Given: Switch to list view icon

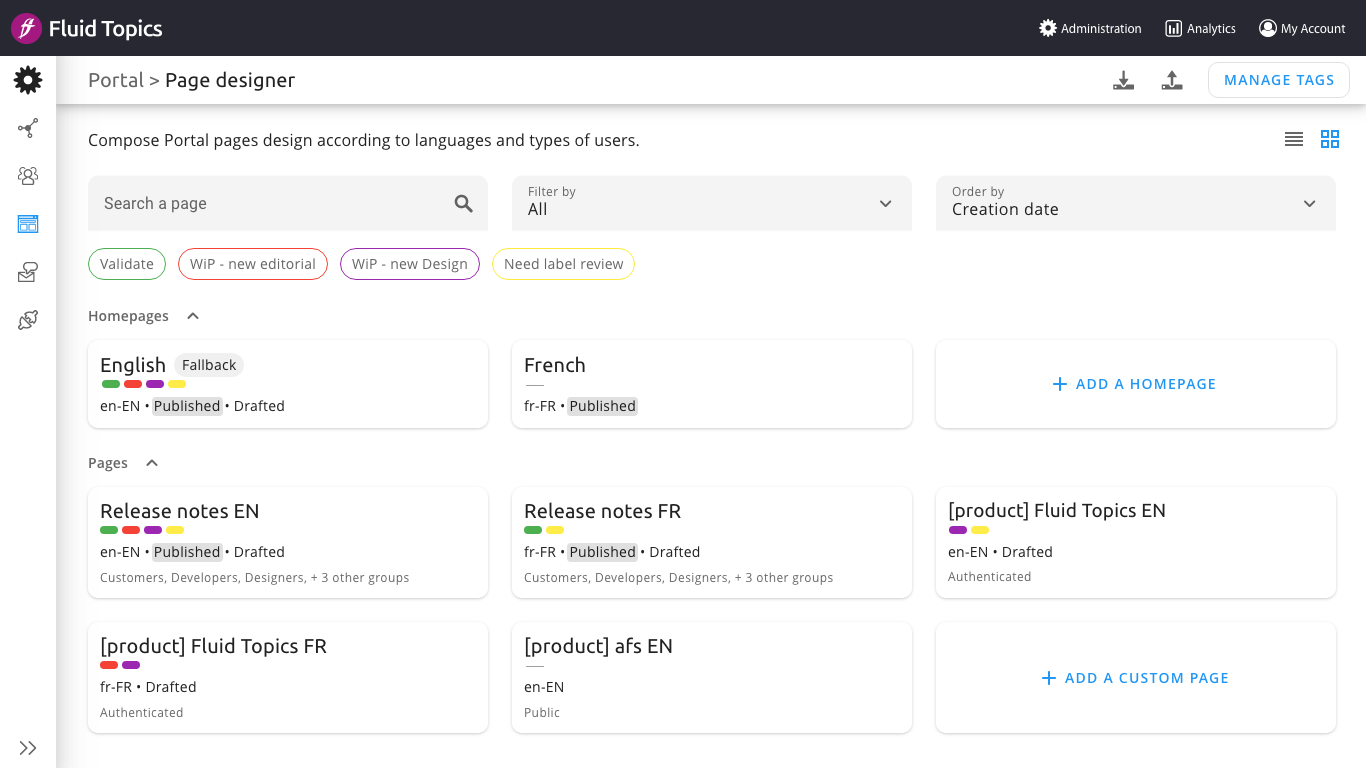Looking at the screenshot, I should click(x=1294, y=139).
